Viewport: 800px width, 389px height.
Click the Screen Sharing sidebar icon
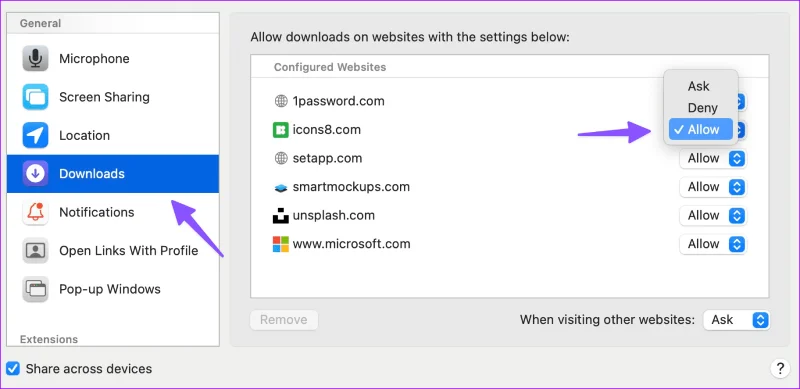pyautogui.click(x=35, y=97)
